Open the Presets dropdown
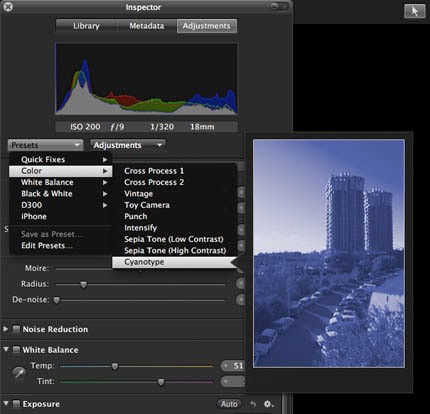Viewport: 430px width, 414px height. [45, 145]
